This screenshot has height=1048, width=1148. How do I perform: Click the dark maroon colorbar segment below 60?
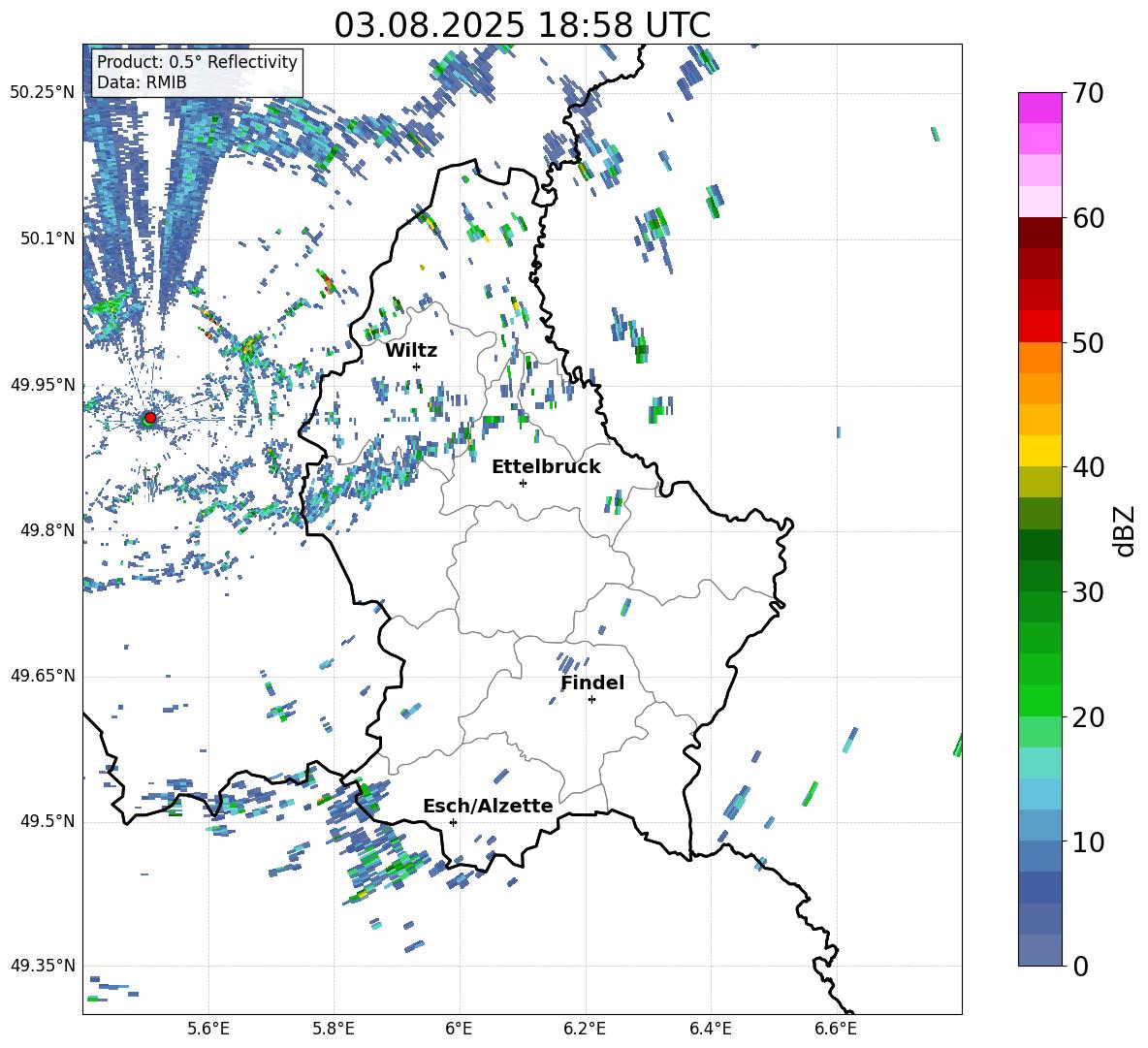[x=1040, y=233]
